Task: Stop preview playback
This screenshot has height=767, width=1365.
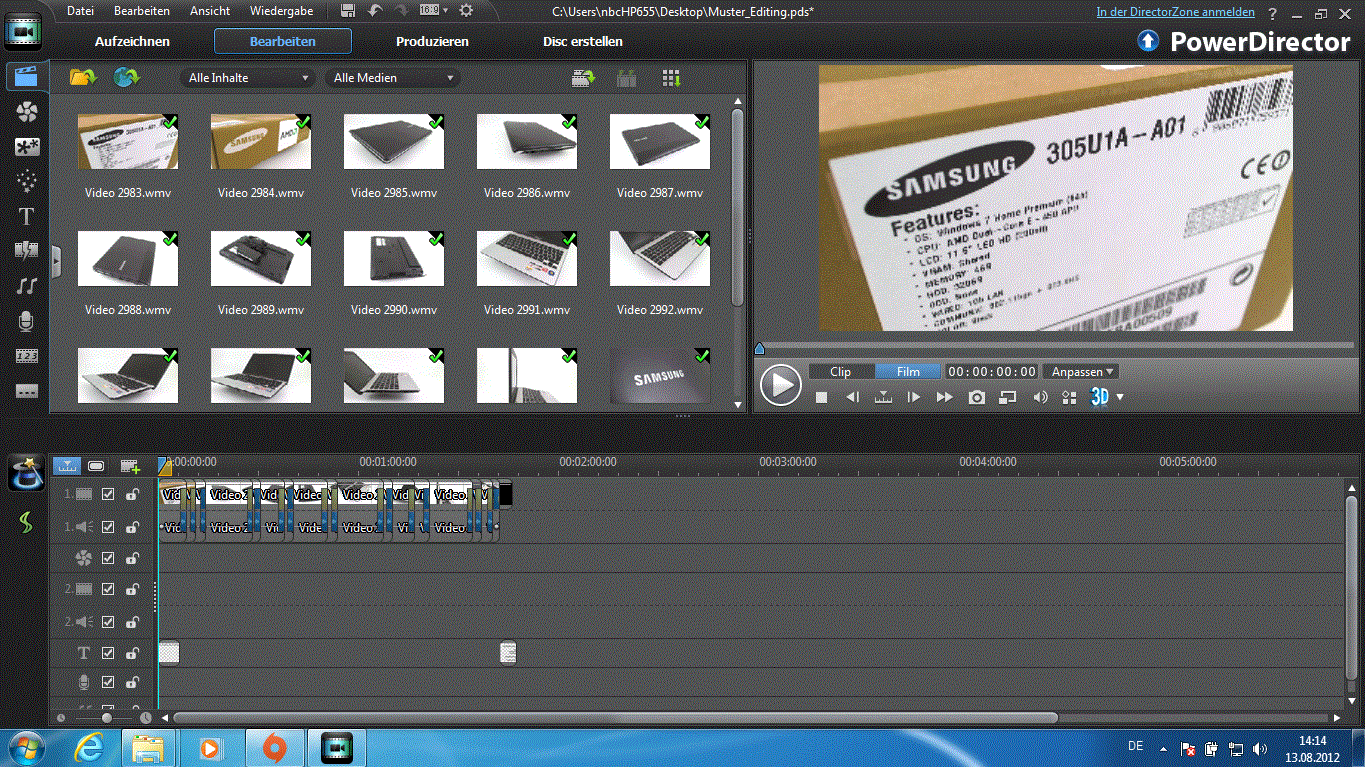Action: pos(821,397)
